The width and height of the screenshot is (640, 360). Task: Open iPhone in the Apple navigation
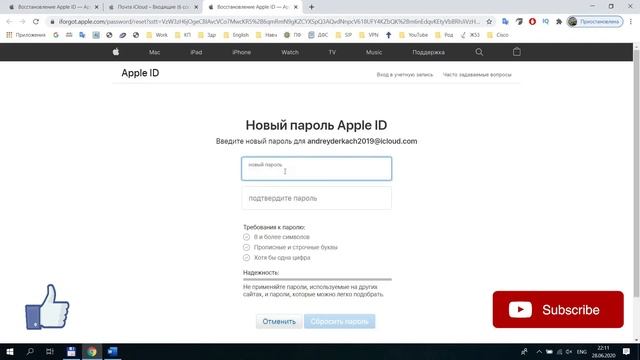coord(242,52)
